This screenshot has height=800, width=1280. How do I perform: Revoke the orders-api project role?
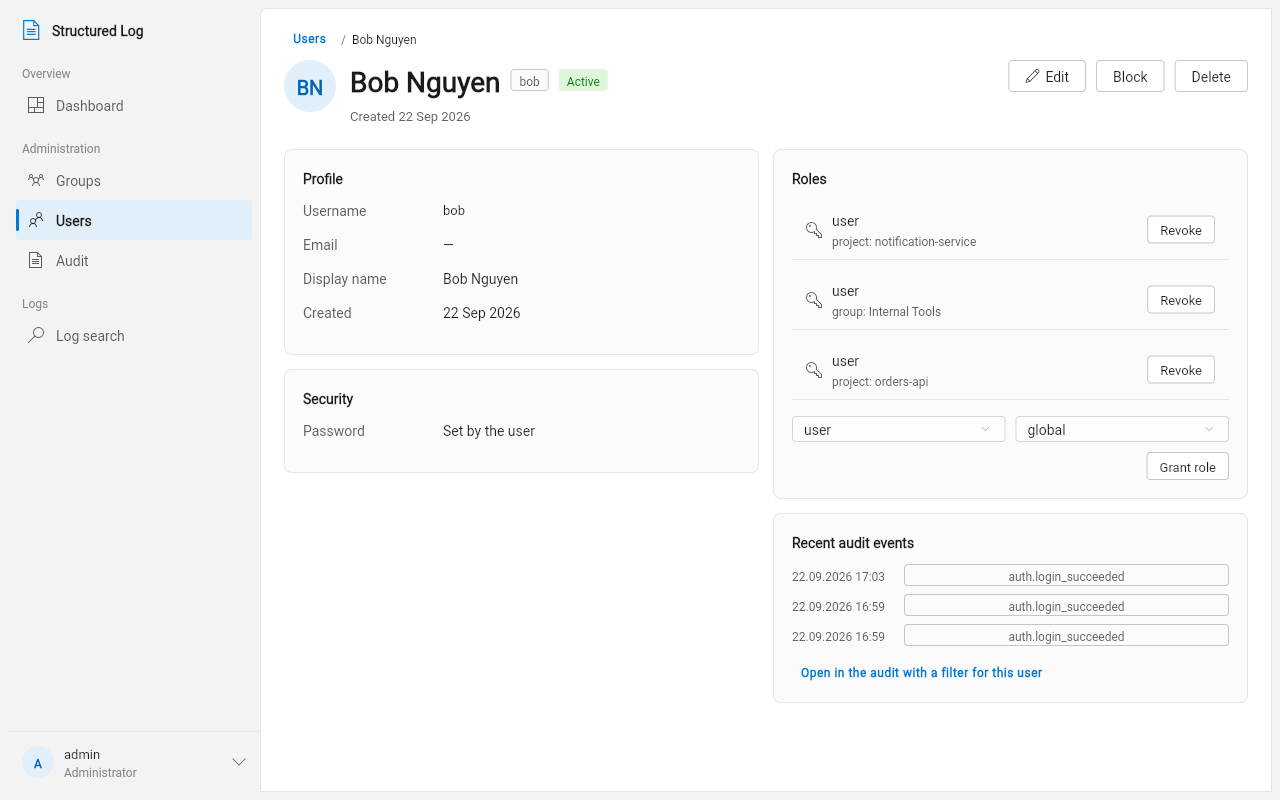coord(1181,370)
